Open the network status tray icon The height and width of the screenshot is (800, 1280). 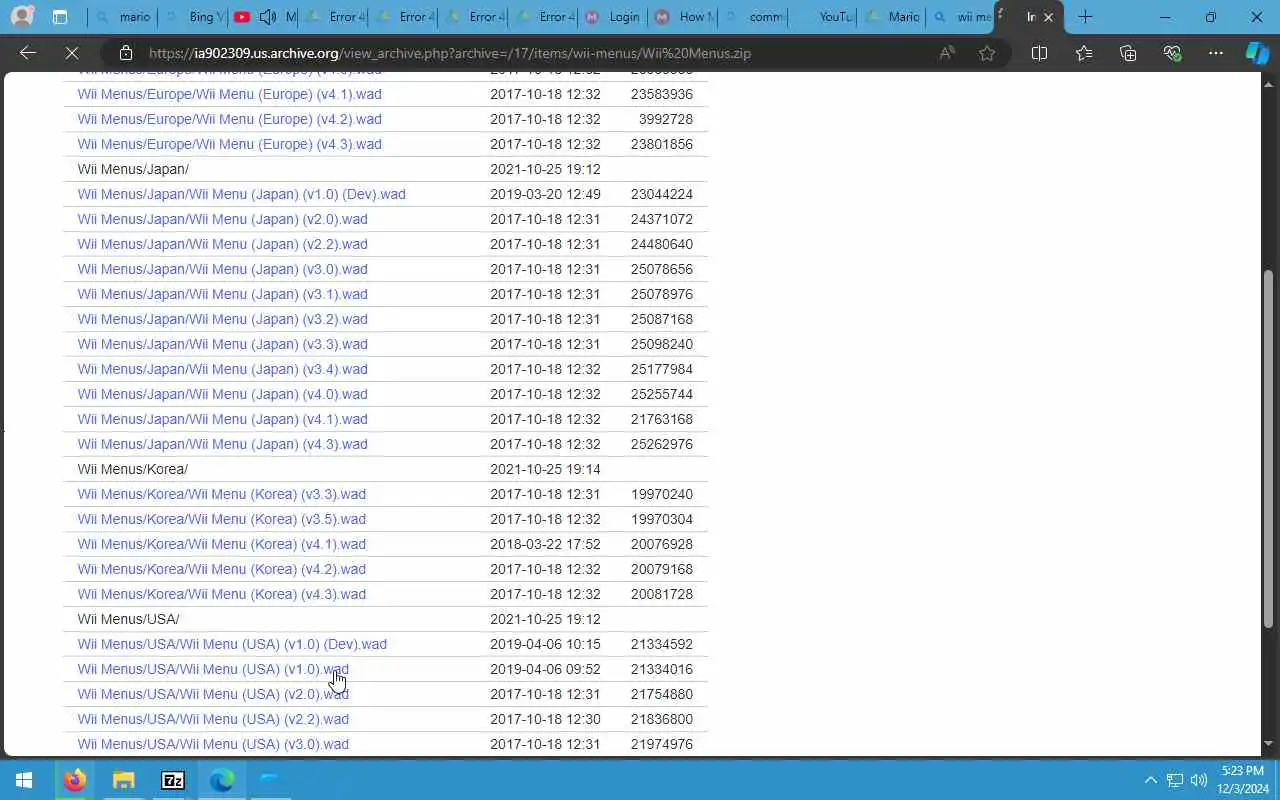click(x=1175, y=780)
